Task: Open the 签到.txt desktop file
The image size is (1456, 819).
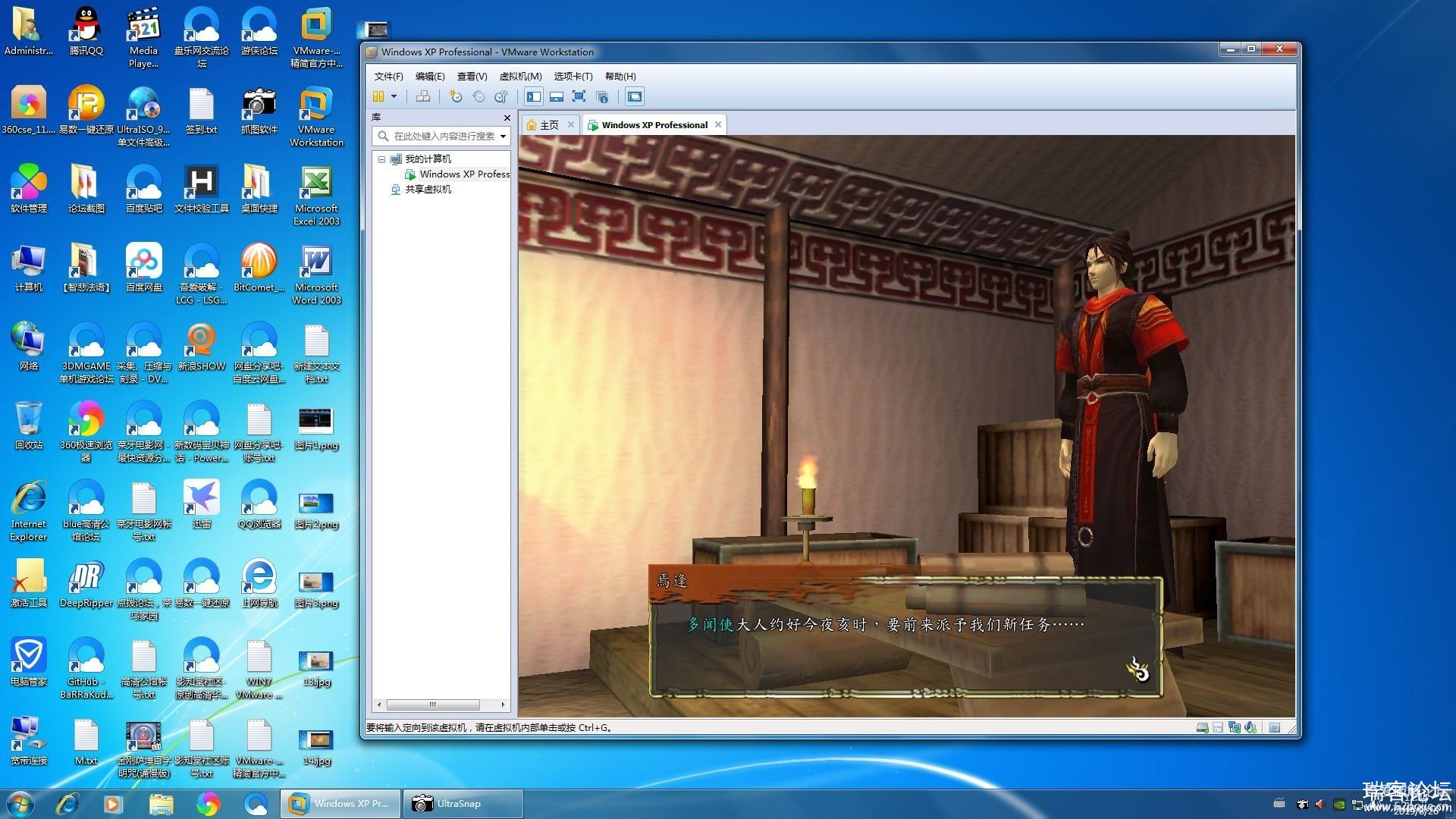Action: [x=201, y=110]
